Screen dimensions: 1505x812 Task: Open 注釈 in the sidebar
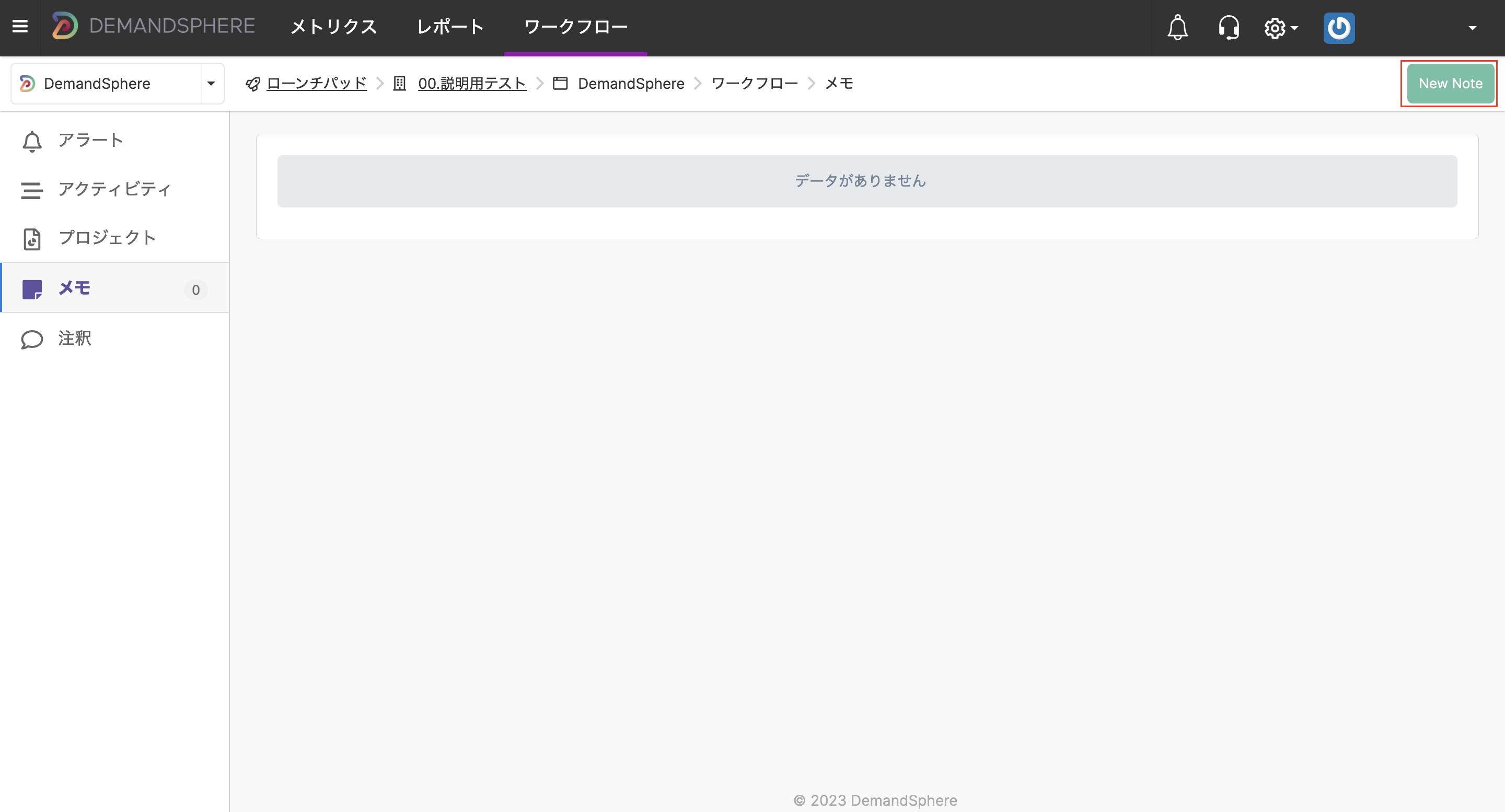click(x=115, y=338)
